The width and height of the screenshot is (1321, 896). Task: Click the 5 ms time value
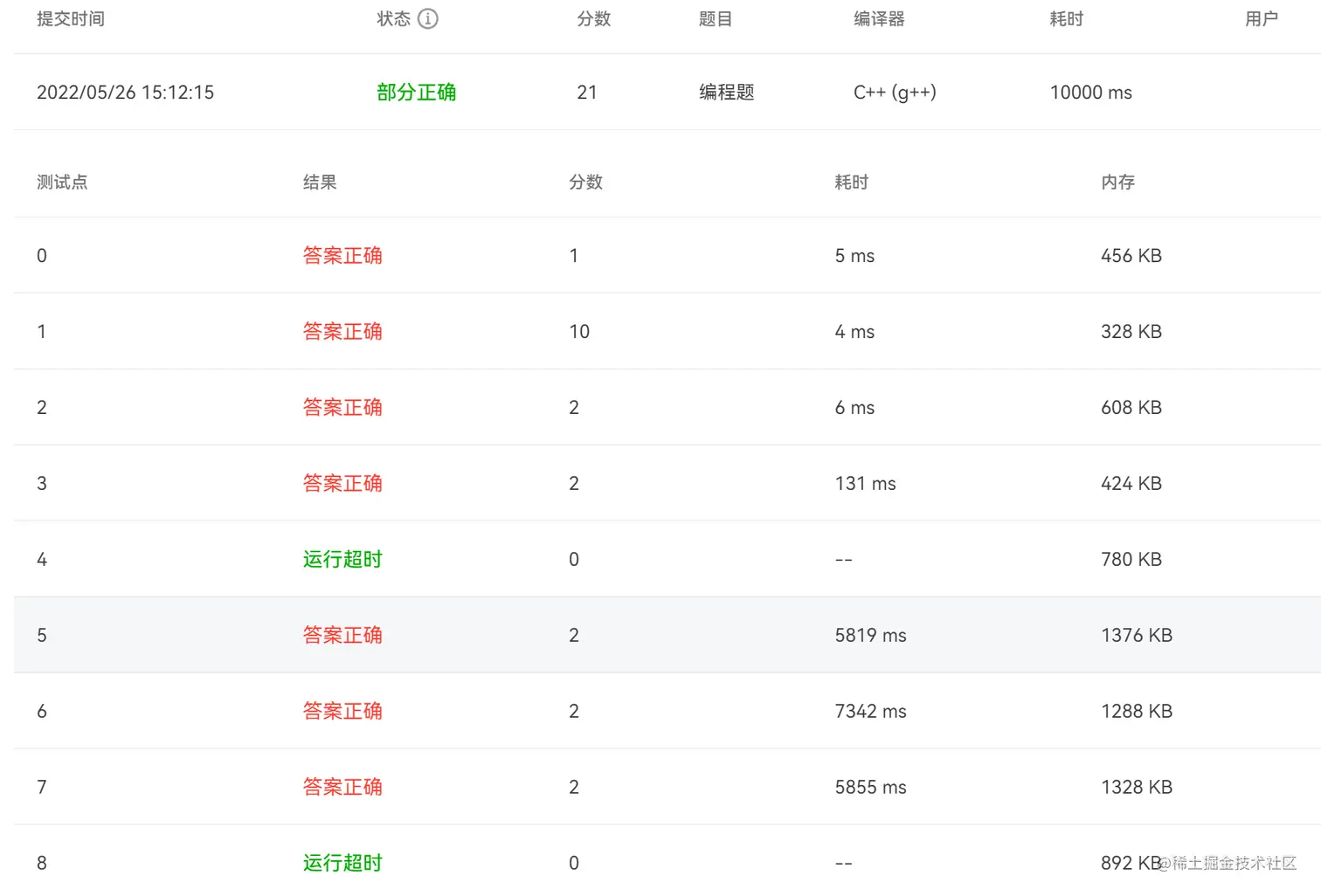click(x=854, y=255)
